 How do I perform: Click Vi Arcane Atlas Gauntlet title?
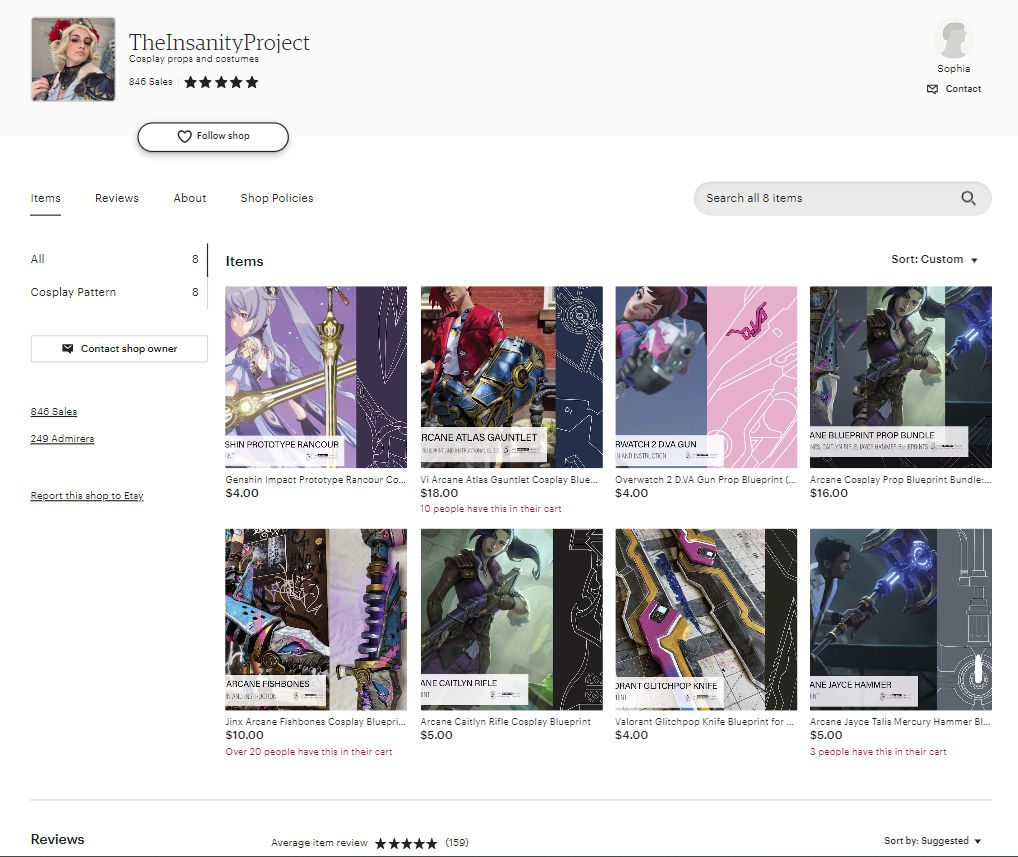(509, 480)
